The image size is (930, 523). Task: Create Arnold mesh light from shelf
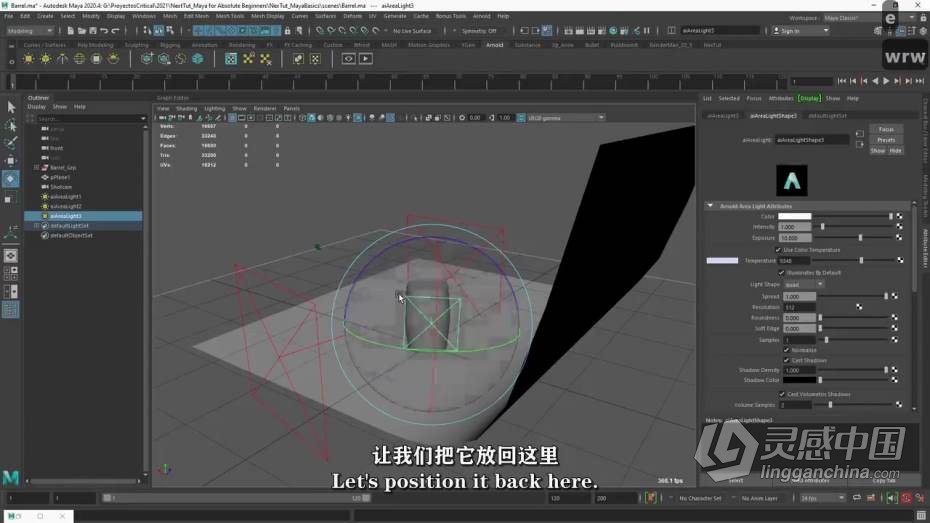coord(45,59)
